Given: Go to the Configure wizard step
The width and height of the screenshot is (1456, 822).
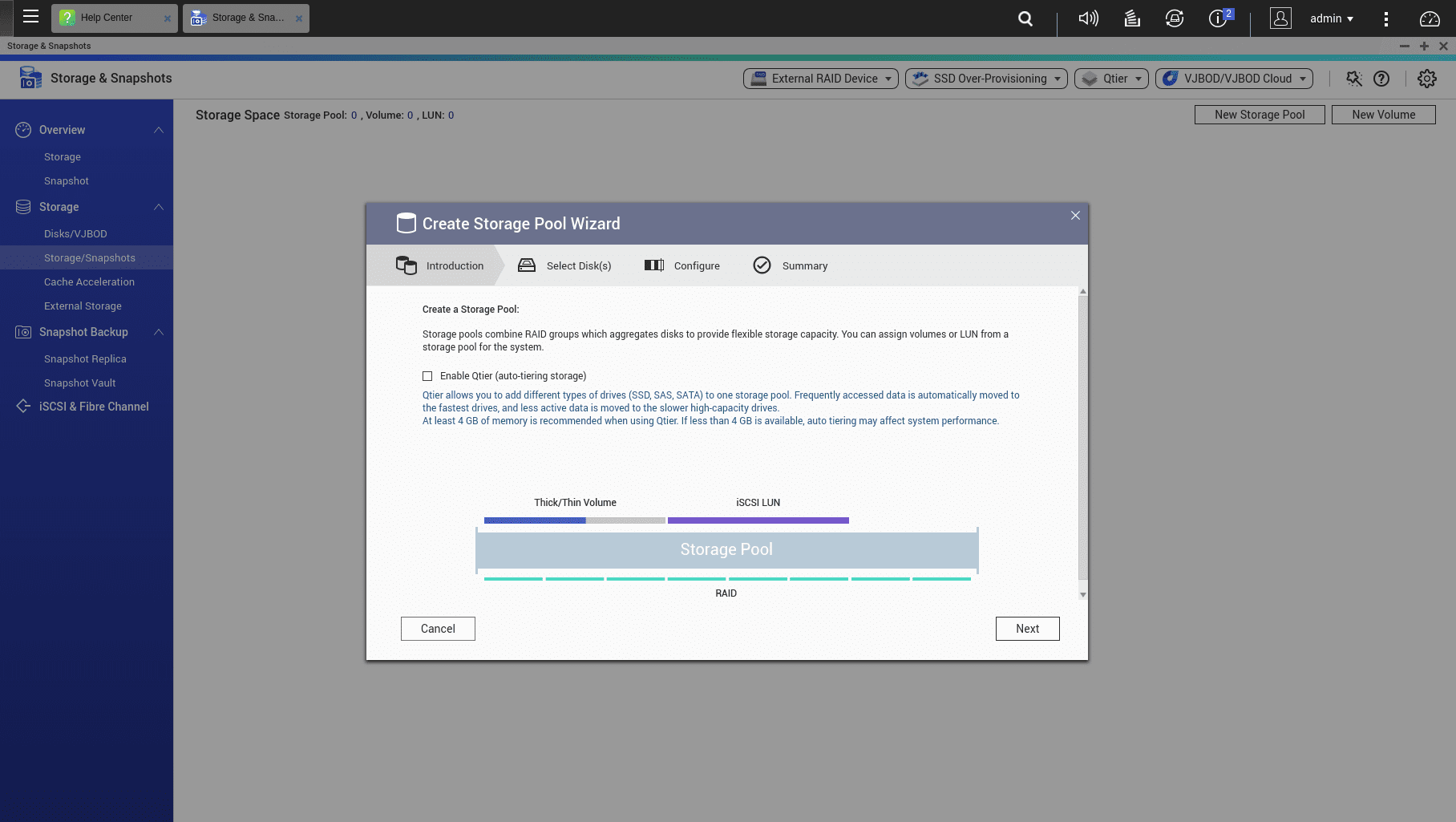Looking at the screenshot, I should [x=681, y=265].
